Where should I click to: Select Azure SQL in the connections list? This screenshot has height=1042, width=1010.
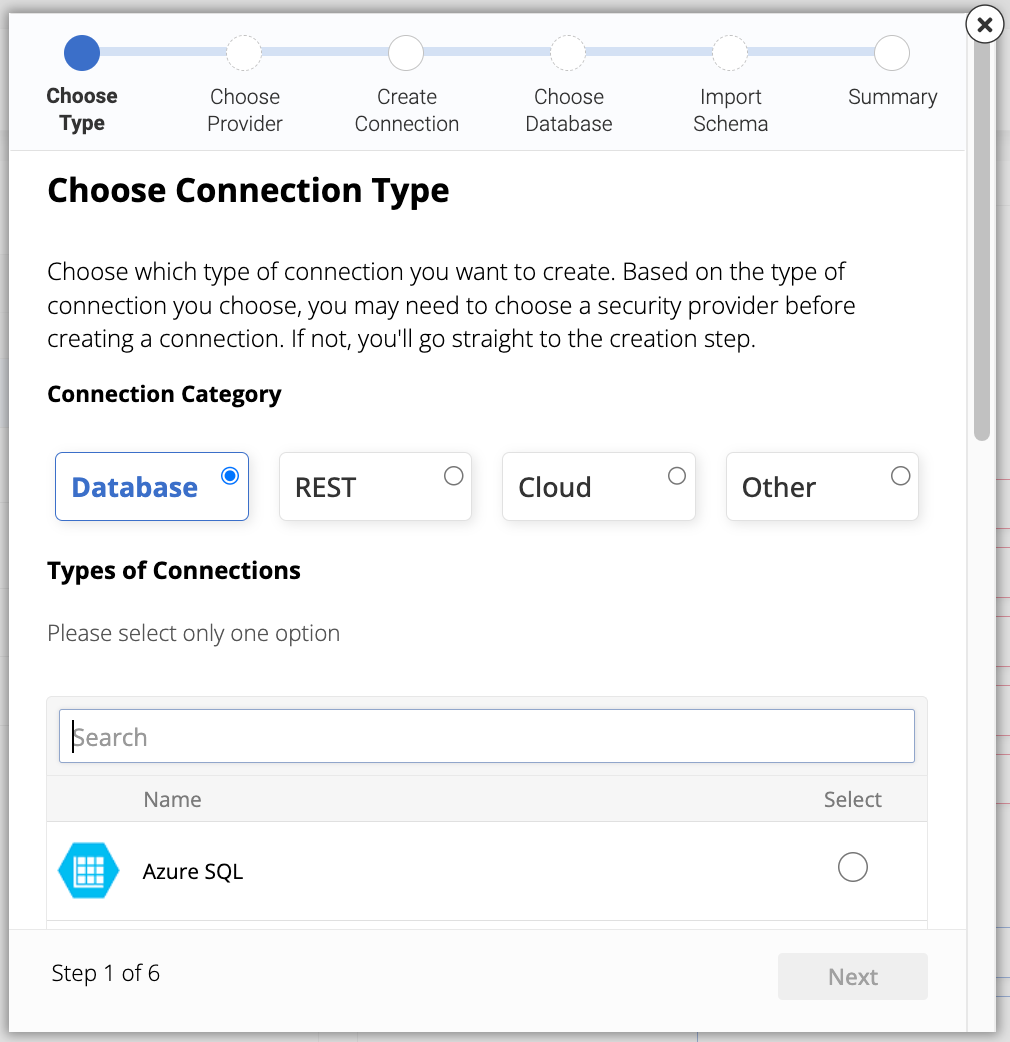click(x=853, y=867)
